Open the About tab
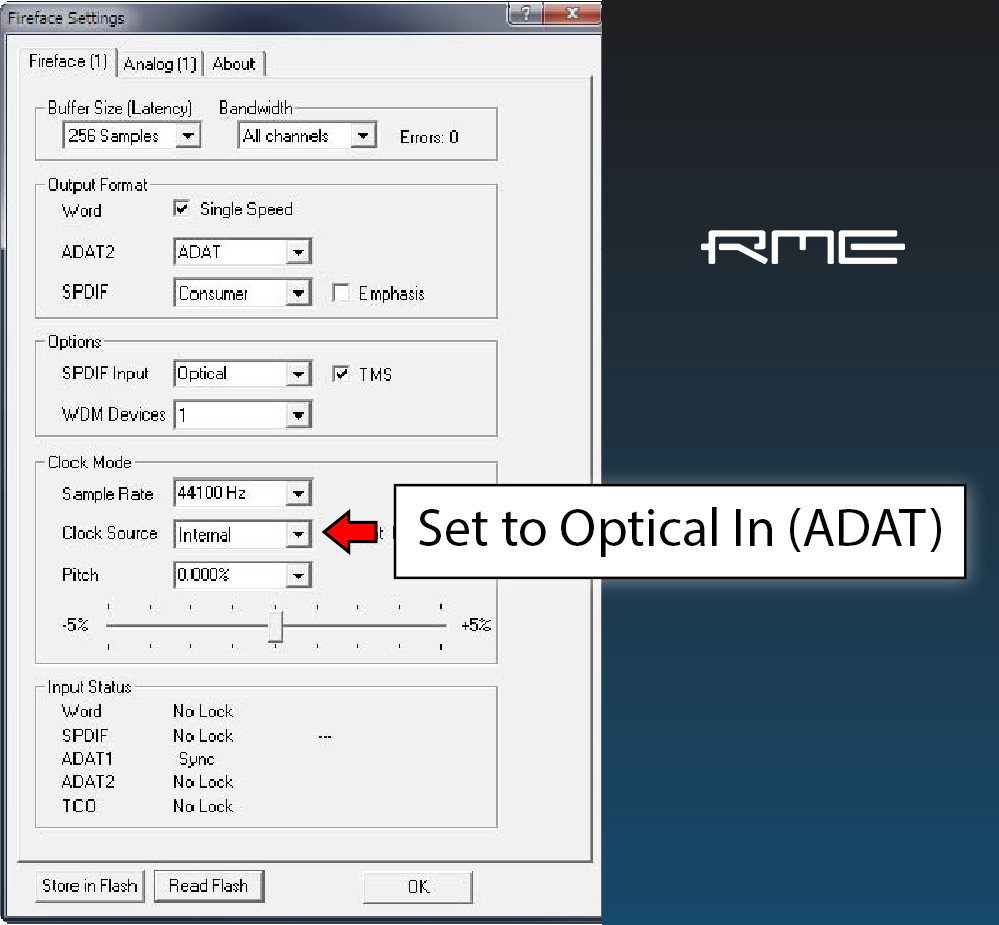Viewport: 999px width, 925px height. tap(234, 64)
